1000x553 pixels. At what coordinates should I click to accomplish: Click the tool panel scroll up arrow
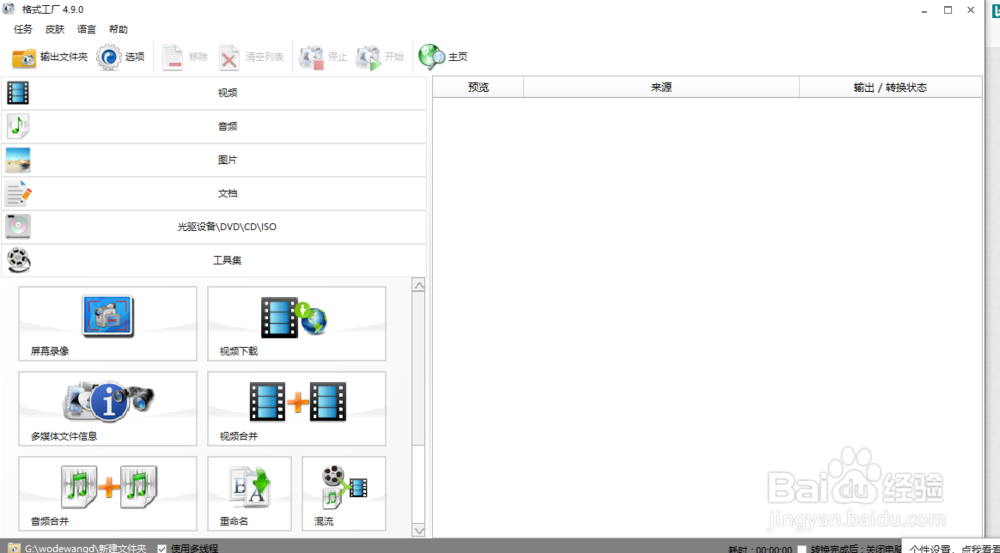(x=419, y=285)
